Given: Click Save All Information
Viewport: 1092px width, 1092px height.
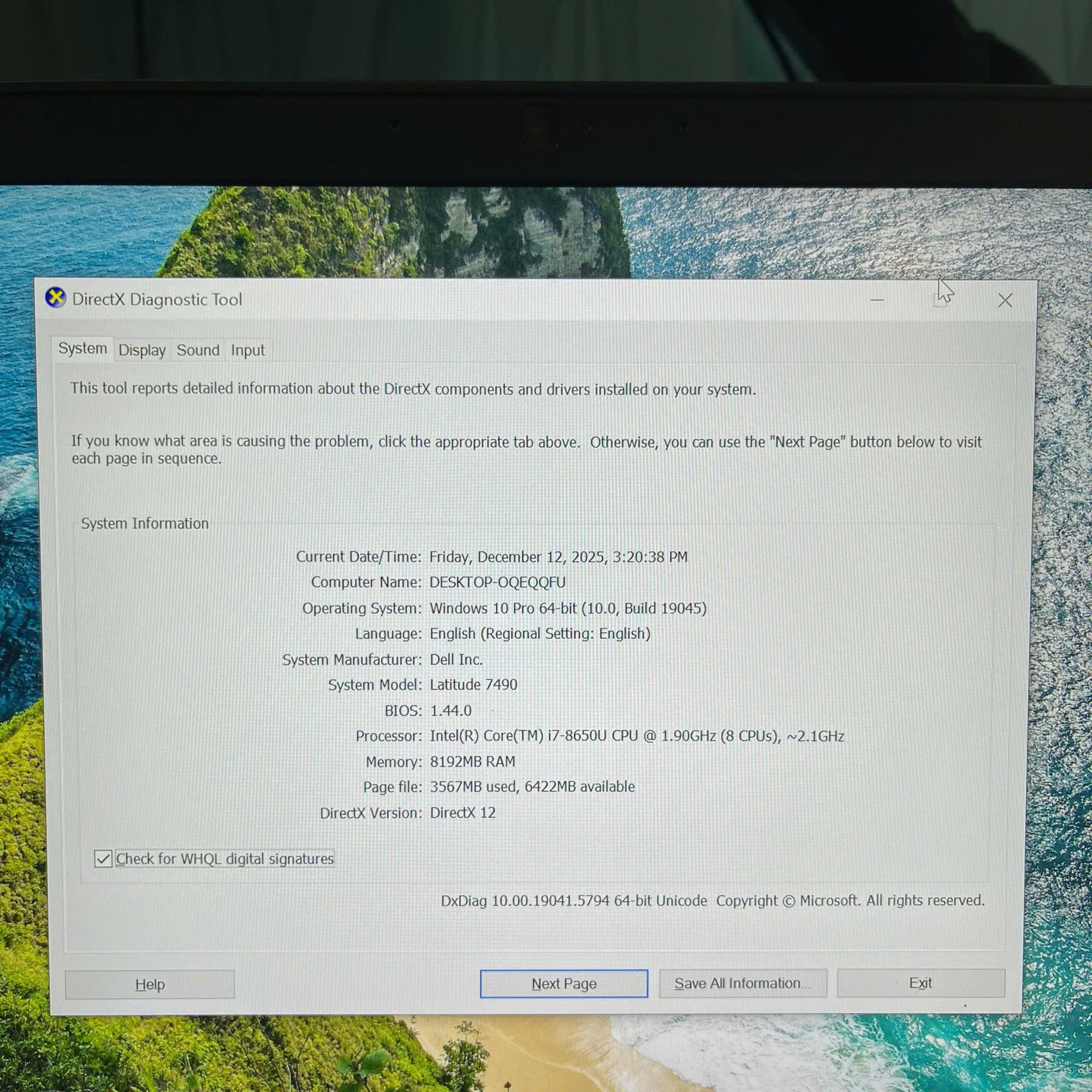Looking at the screenshot, I should click(x=743, y=983).
